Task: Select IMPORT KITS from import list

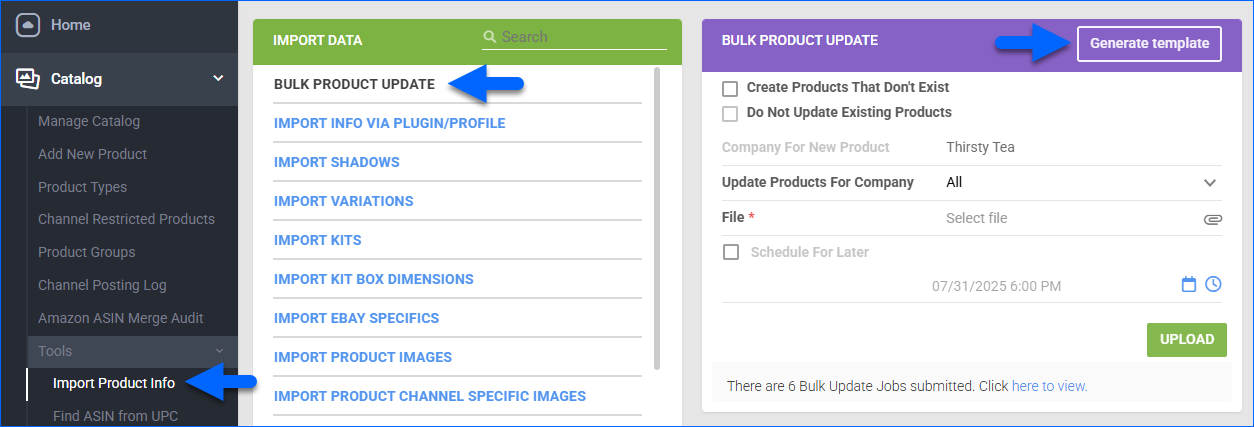Action: 318,240
